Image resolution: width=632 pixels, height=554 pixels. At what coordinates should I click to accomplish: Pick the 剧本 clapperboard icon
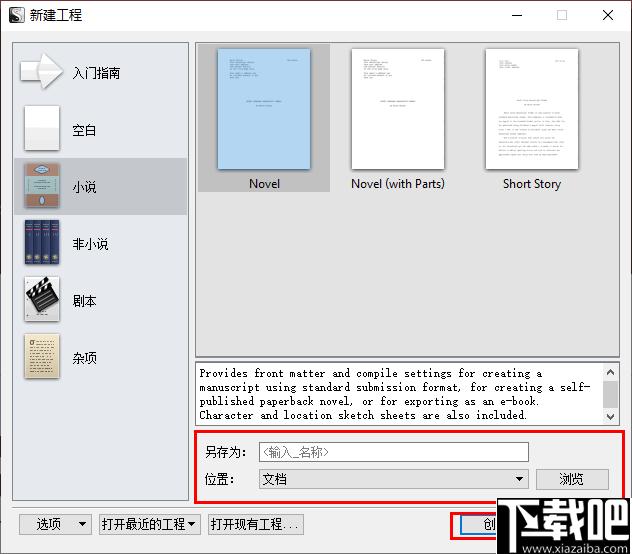(x=42, y=299)
